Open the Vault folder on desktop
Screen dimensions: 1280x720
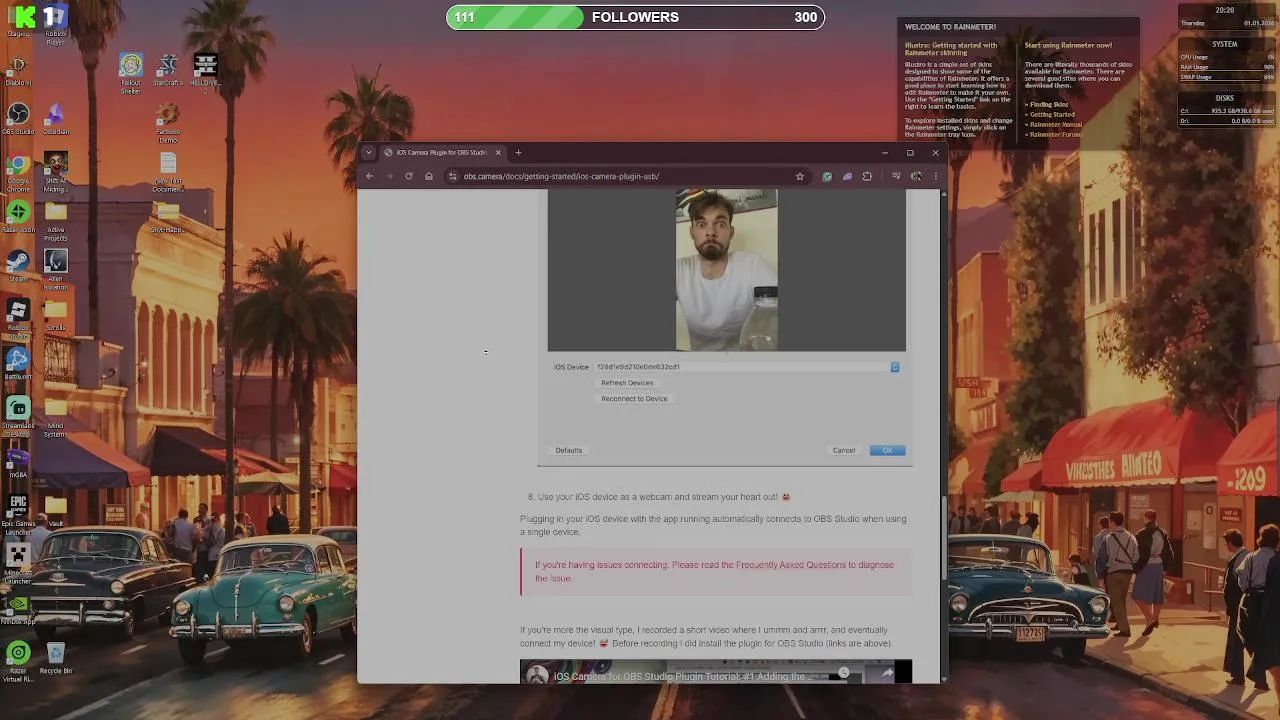[56, 510]
